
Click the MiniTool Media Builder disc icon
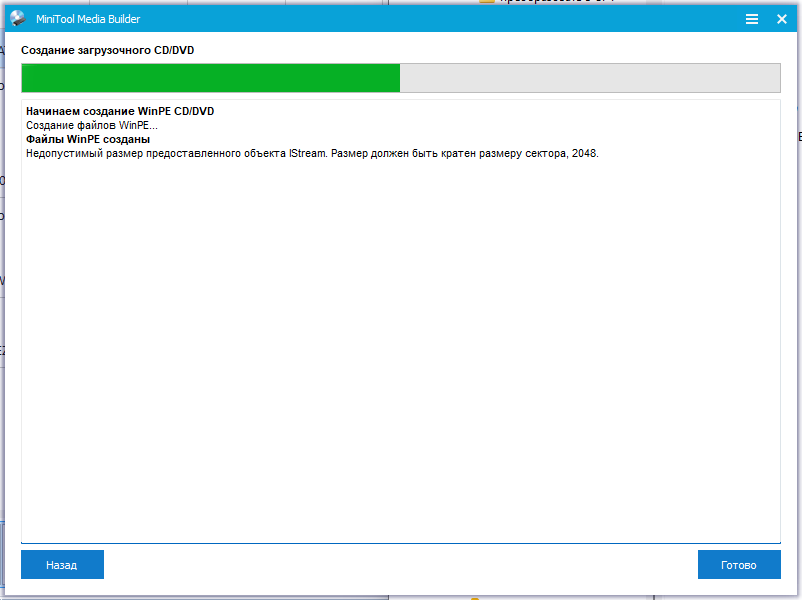pyautogui.click(x=18, y=18)
